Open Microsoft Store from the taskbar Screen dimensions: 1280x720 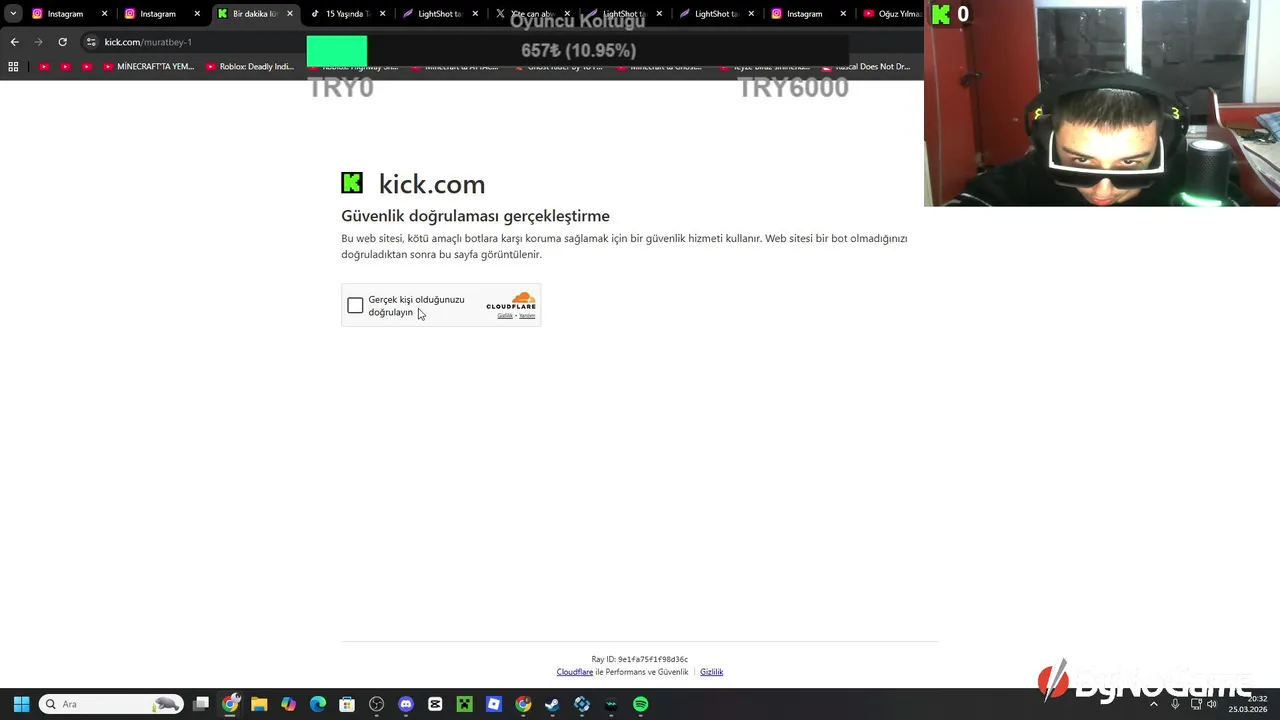click(x=347, y=704)
